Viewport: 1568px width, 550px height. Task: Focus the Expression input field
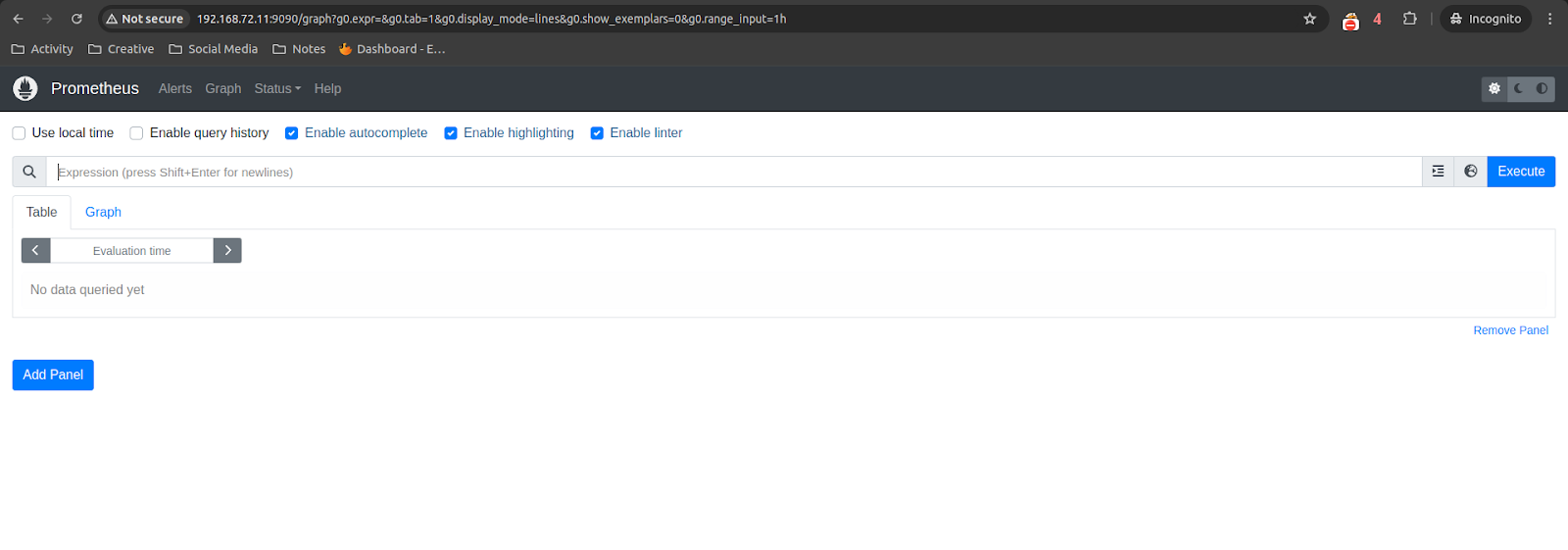[734, 172]
